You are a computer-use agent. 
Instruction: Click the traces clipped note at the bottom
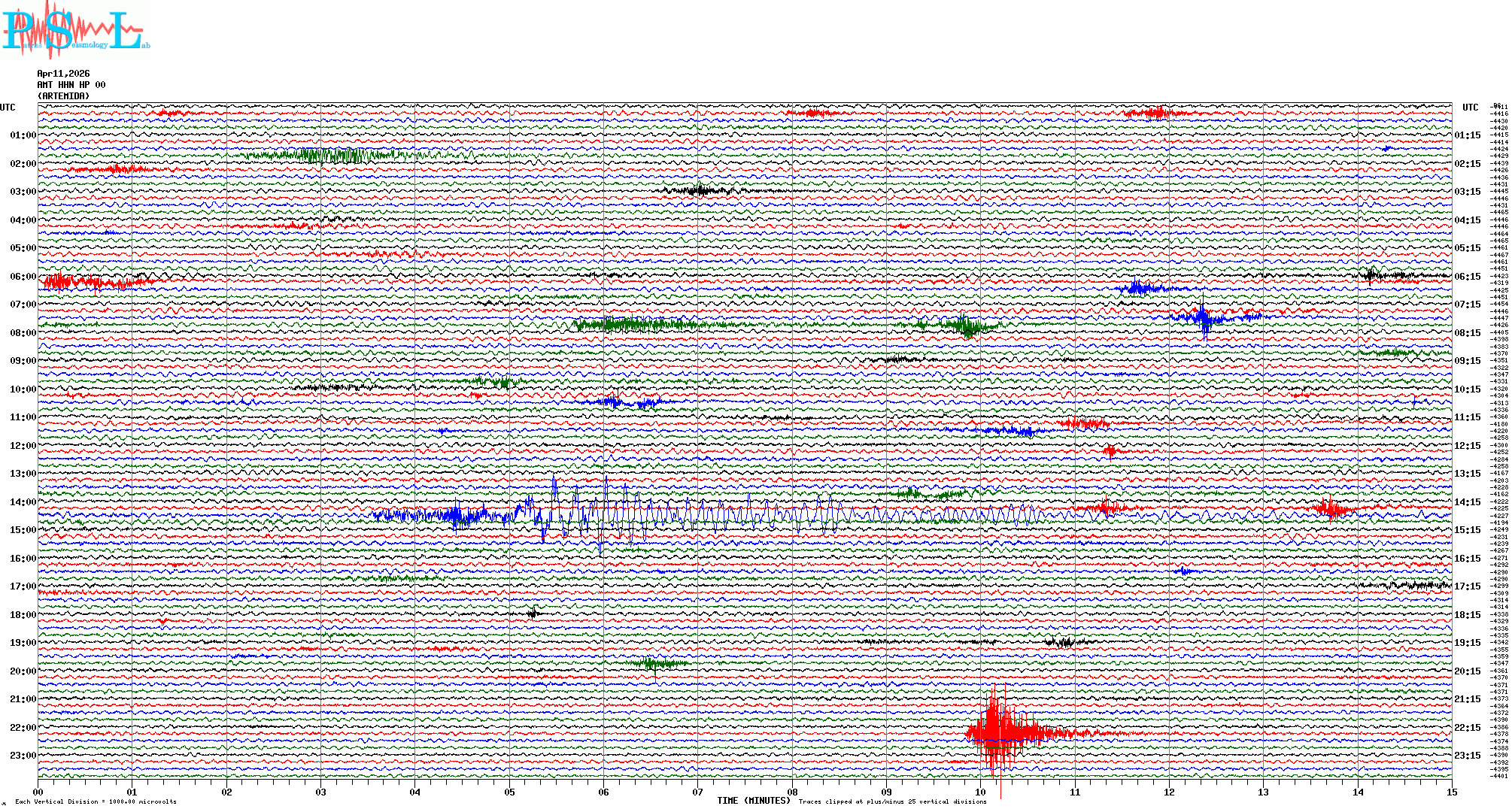(x=892, y=801)
